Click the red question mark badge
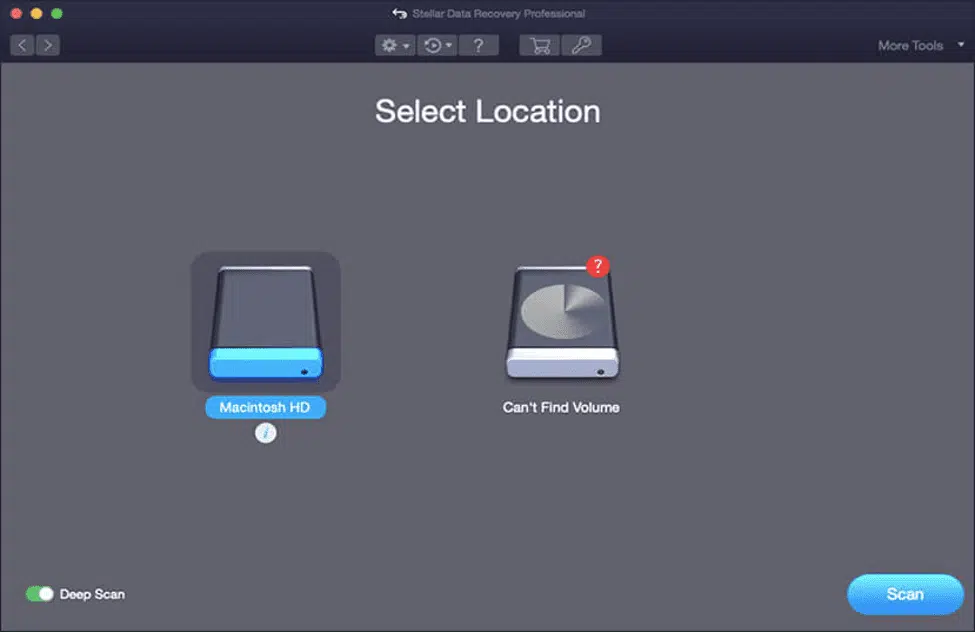The width and height of the screenshot is (977, 633). click(x=597, y=266)
